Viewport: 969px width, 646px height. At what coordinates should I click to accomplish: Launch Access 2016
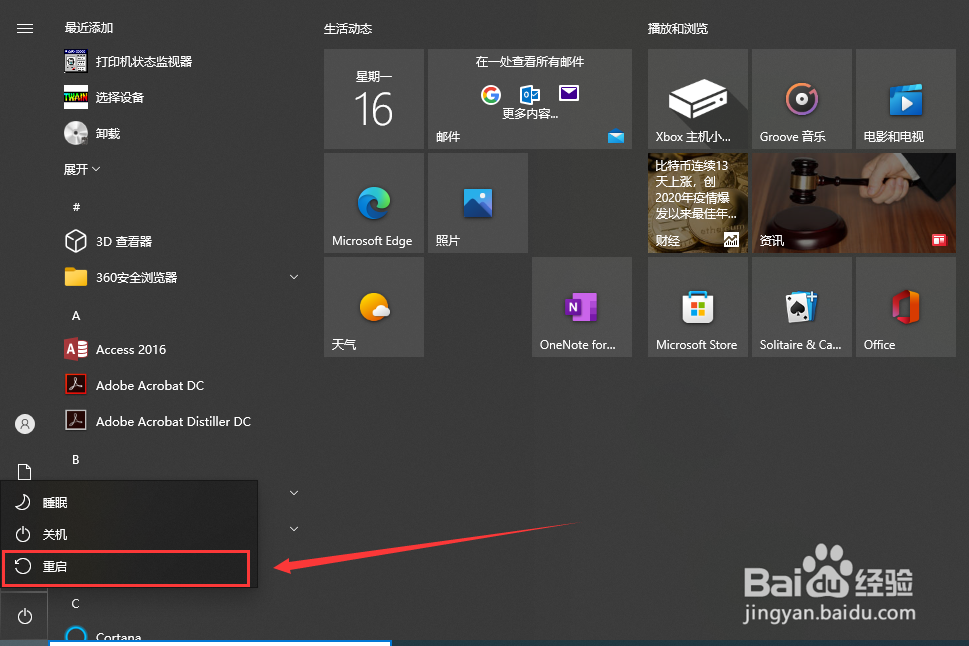(116, 349)
